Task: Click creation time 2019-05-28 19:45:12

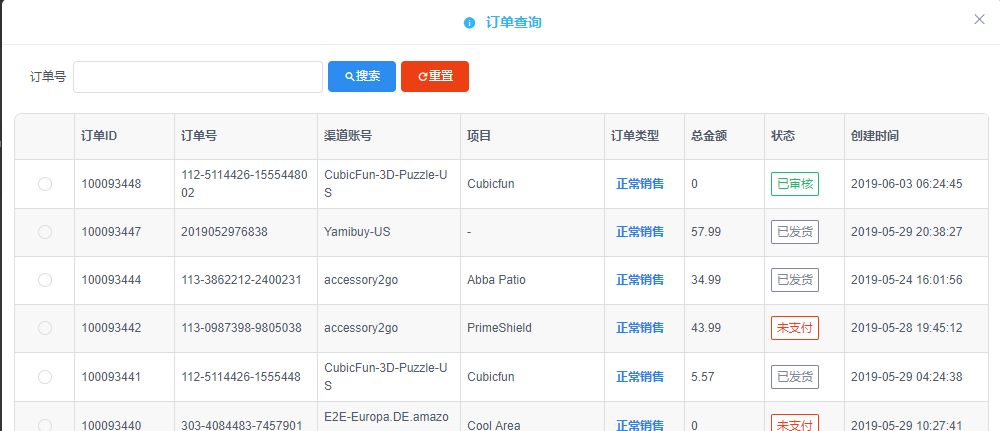Action: point(907,328)
